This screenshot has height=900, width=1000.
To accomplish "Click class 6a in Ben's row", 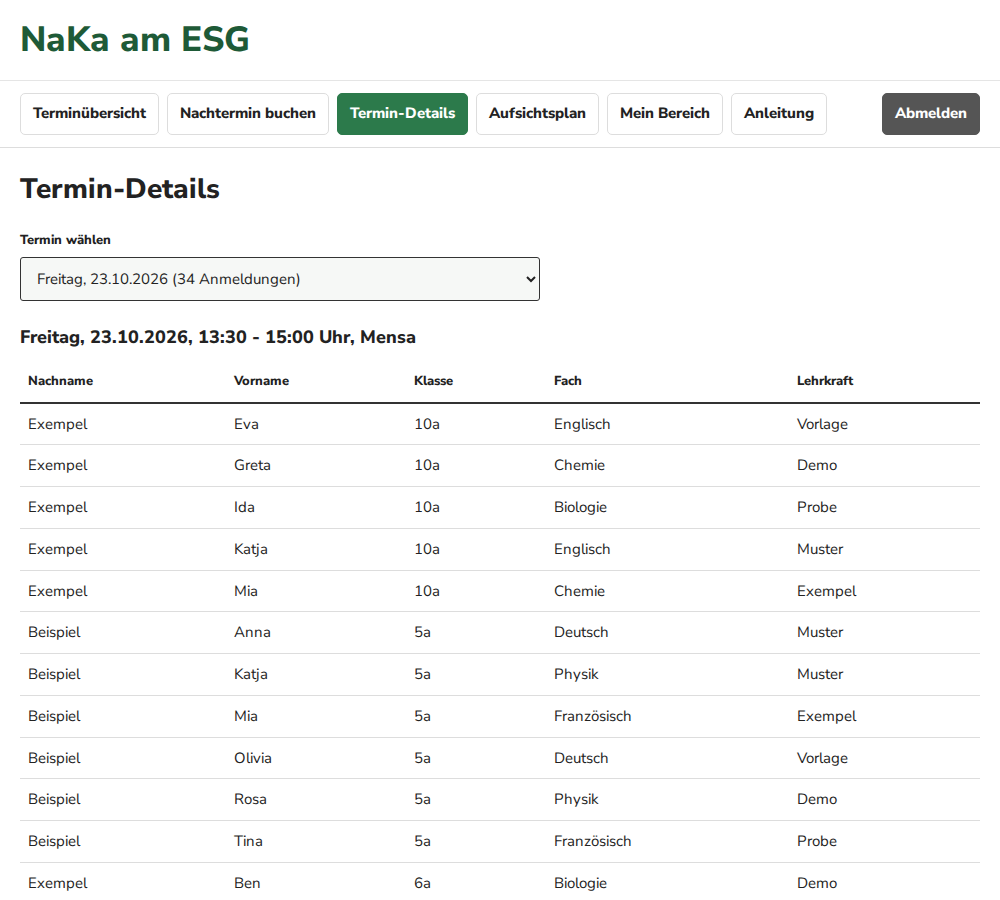I will point(422,883).
